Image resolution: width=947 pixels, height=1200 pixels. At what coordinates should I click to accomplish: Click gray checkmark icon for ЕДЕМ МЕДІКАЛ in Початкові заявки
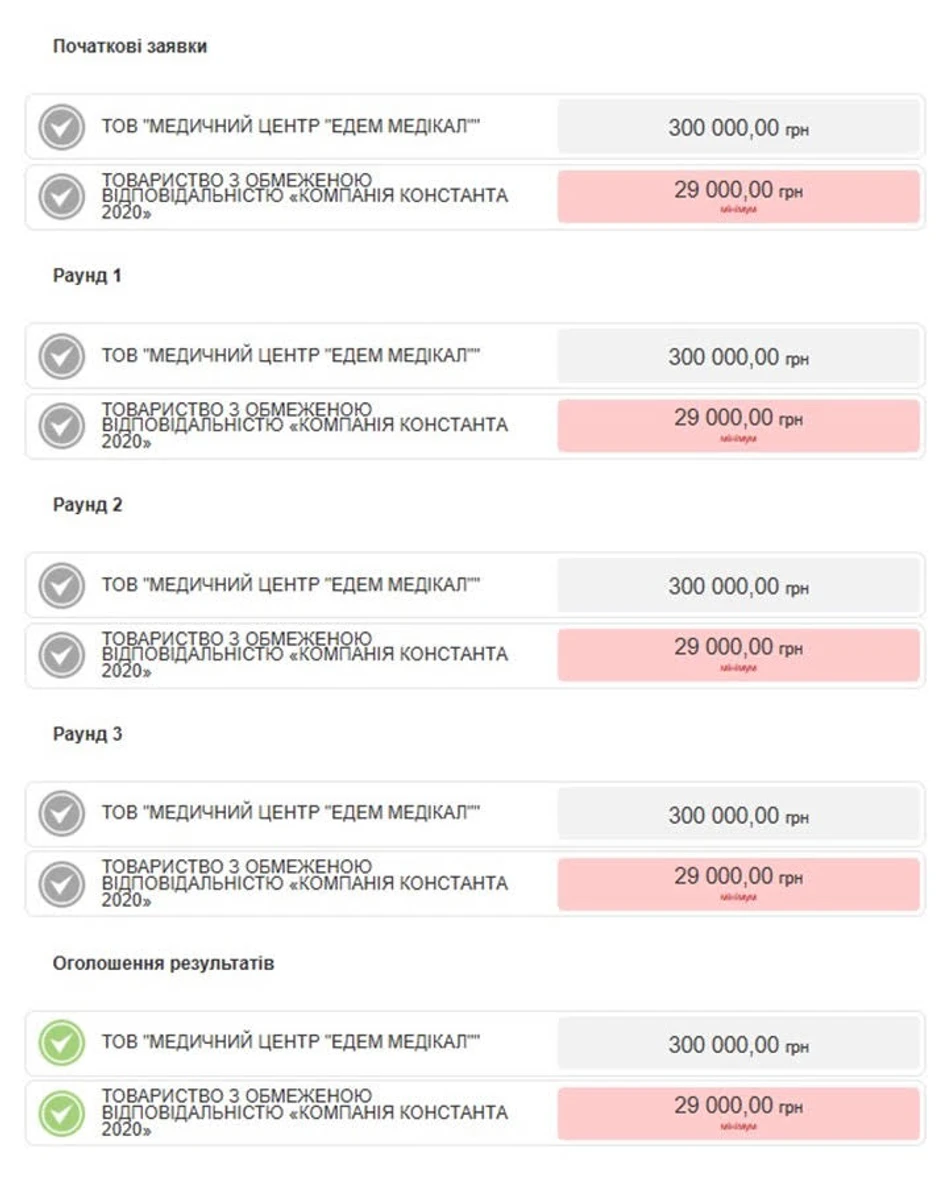61,128
